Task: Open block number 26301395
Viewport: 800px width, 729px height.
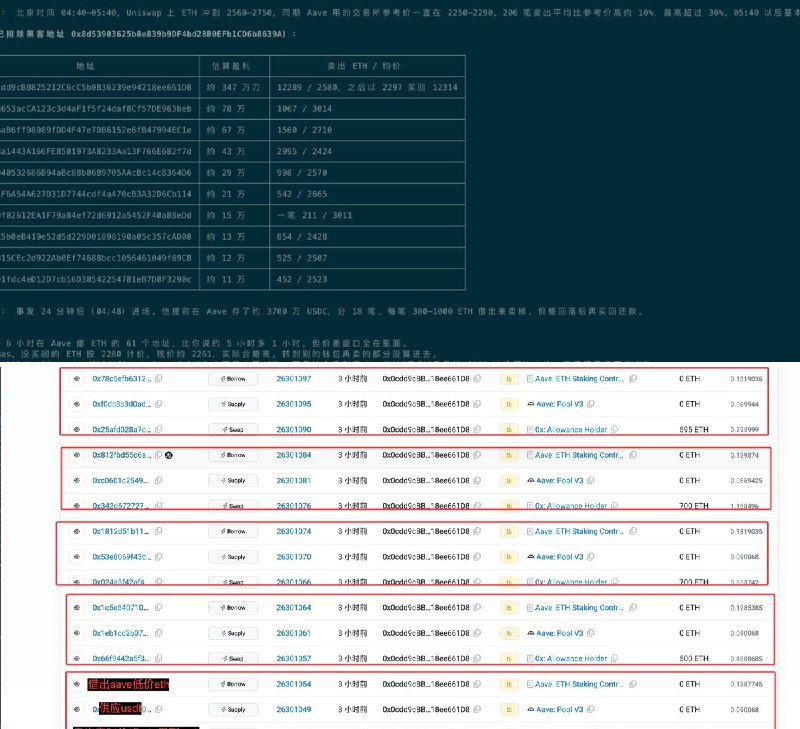Action: click(294, 404)
